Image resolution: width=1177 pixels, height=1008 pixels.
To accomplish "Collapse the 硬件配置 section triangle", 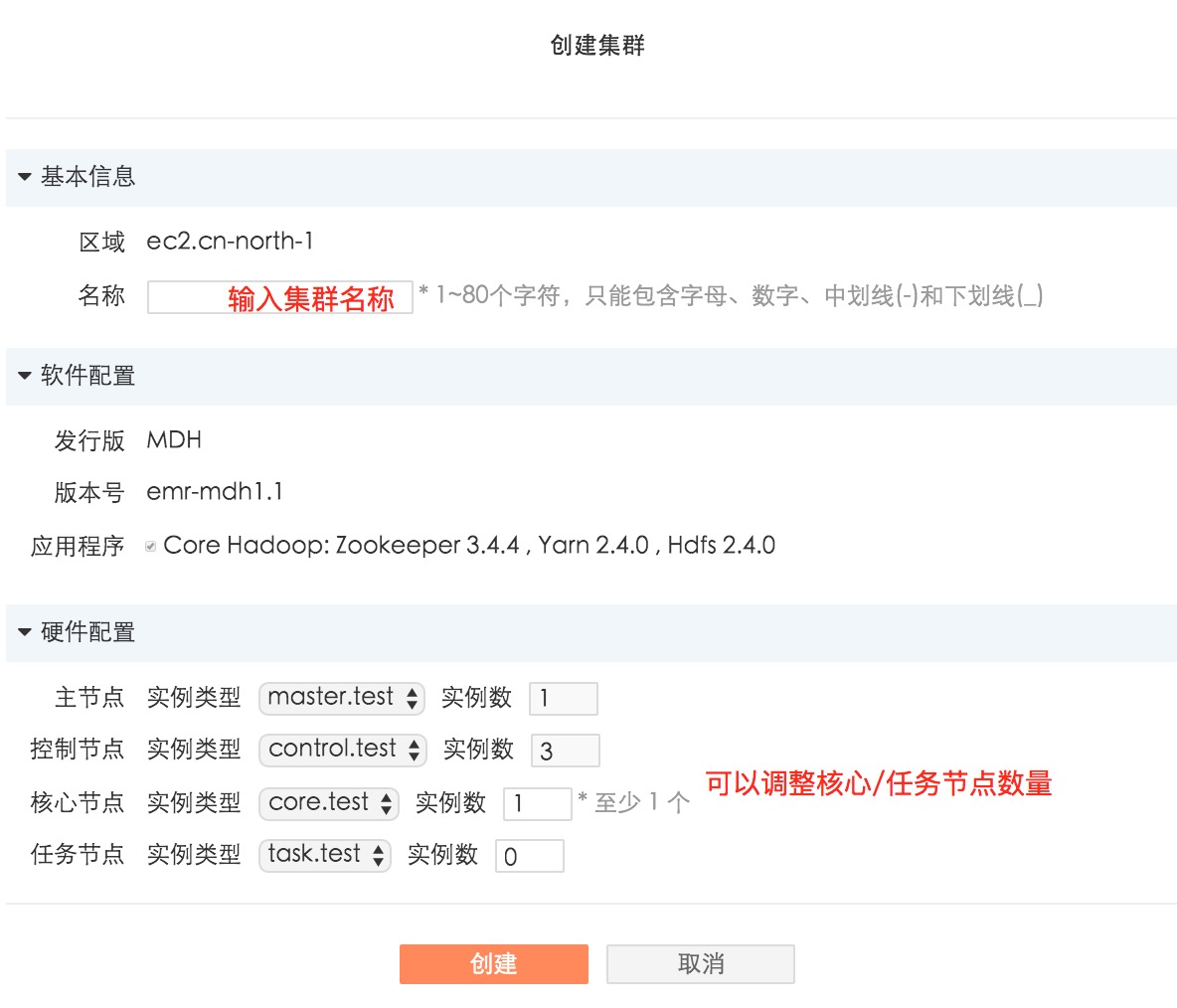I will (x=25, y=632).
